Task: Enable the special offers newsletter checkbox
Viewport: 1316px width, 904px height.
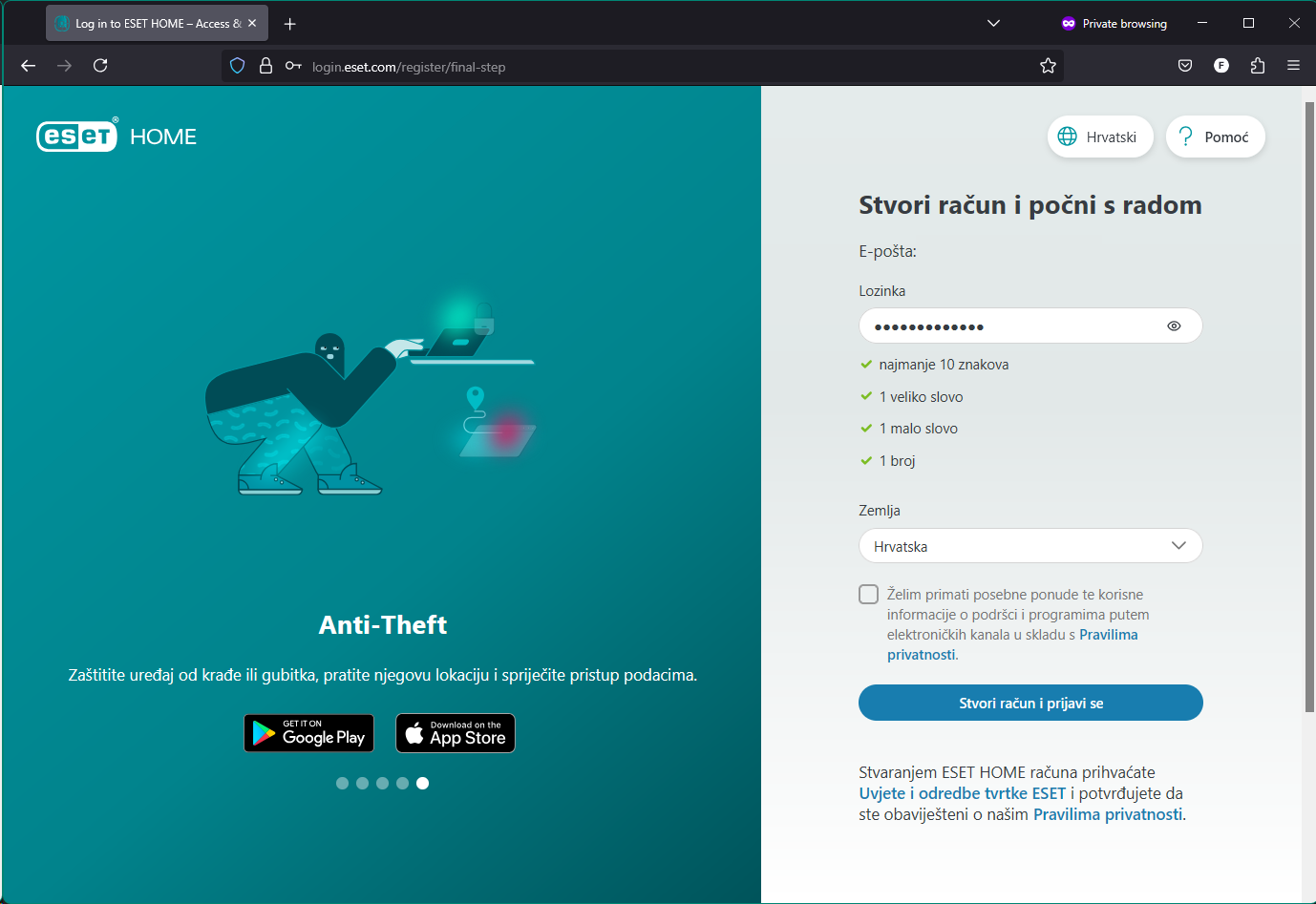Action: (x=868, y=595)
